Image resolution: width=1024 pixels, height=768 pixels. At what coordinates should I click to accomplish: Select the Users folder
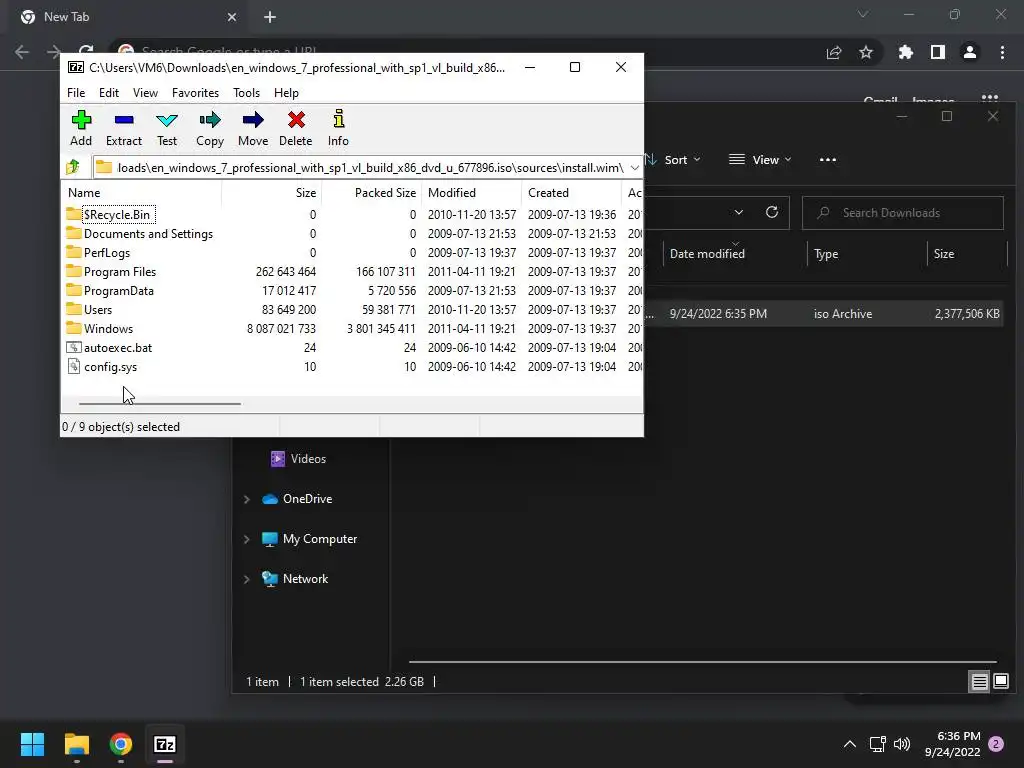tap(353, 310)
